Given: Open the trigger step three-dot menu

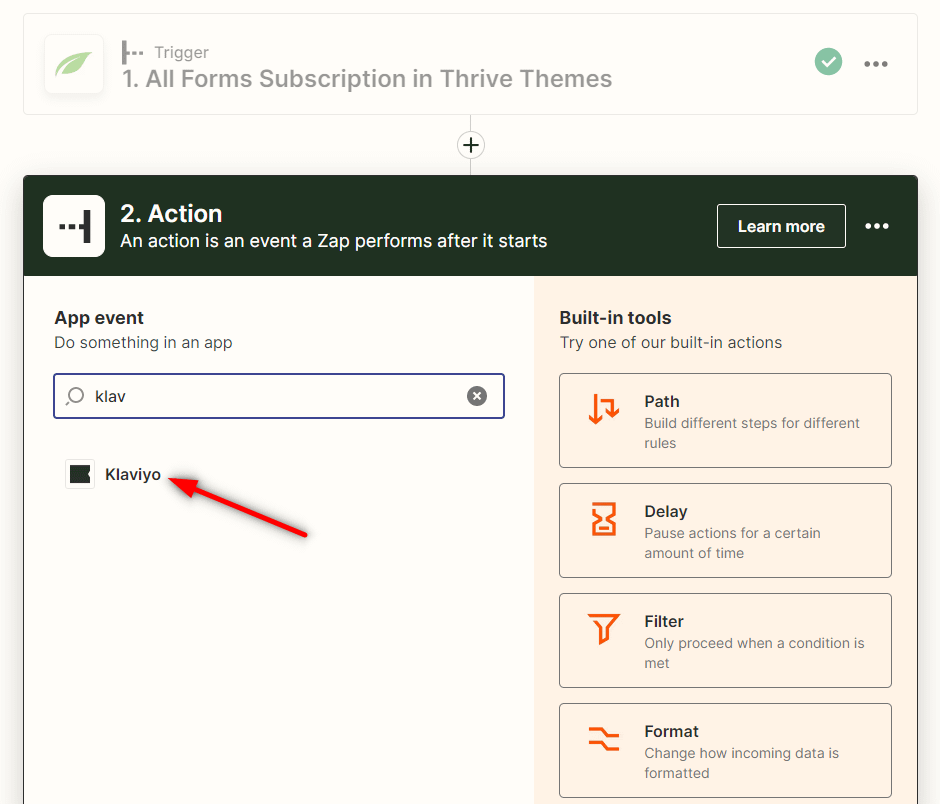Looking at the screenshot, I should pyautogui.click(x=876, y=64).
